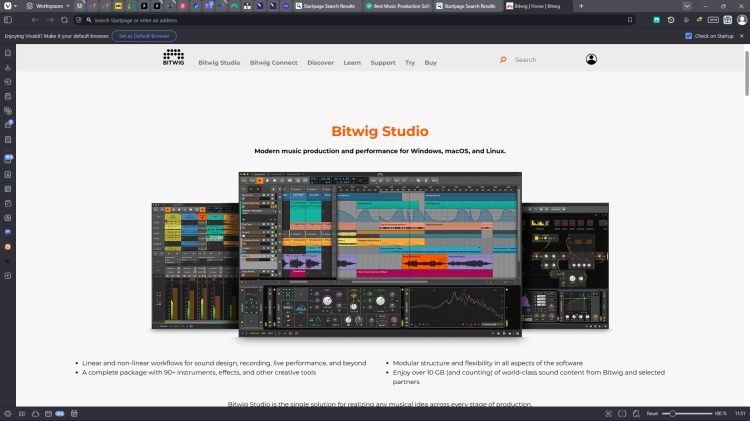Open the calendar icon in the toolbar
750x421 pixels.
[x=728, y=20]
